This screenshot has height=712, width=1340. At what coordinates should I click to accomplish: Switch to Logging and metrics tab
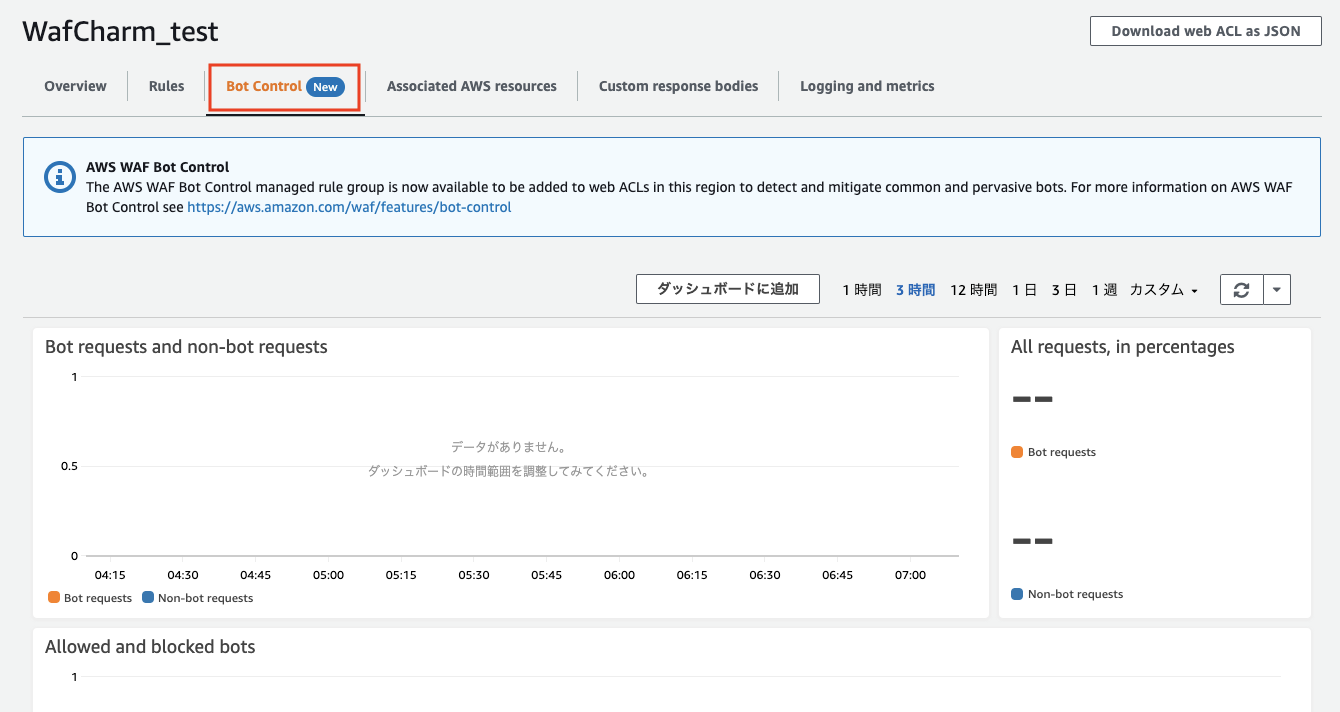click(x=867, y=86)
